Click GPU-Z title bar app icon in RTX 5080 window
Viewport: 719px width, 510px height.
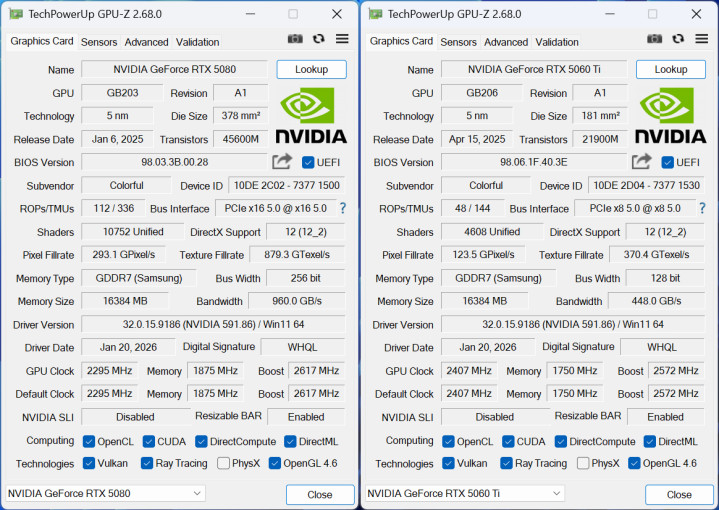point(16,14)
